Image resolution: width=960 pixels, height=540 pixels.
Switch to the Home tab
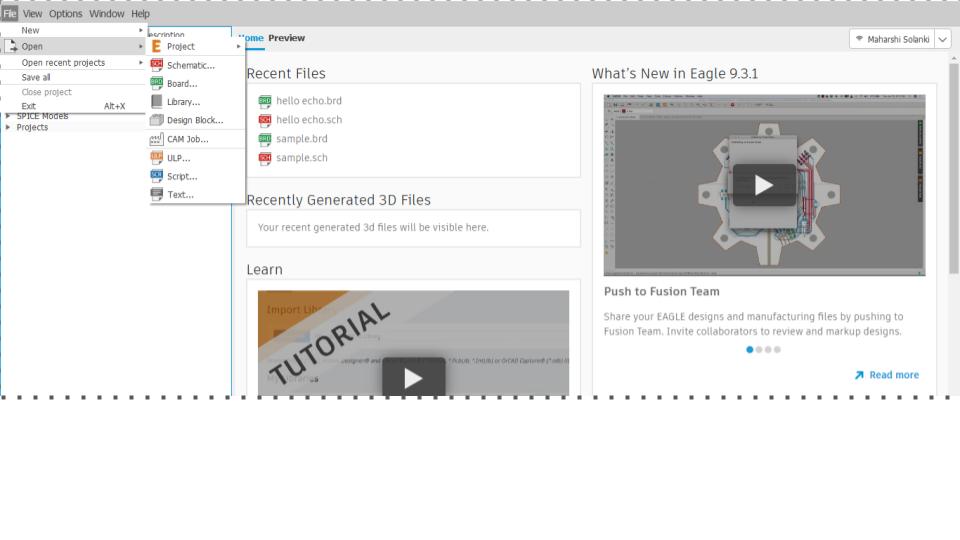pos(251,38)
